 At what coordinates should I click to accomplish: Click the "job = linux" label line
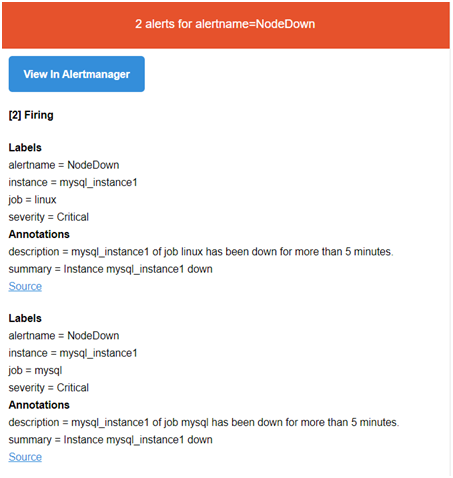(32, 200)
